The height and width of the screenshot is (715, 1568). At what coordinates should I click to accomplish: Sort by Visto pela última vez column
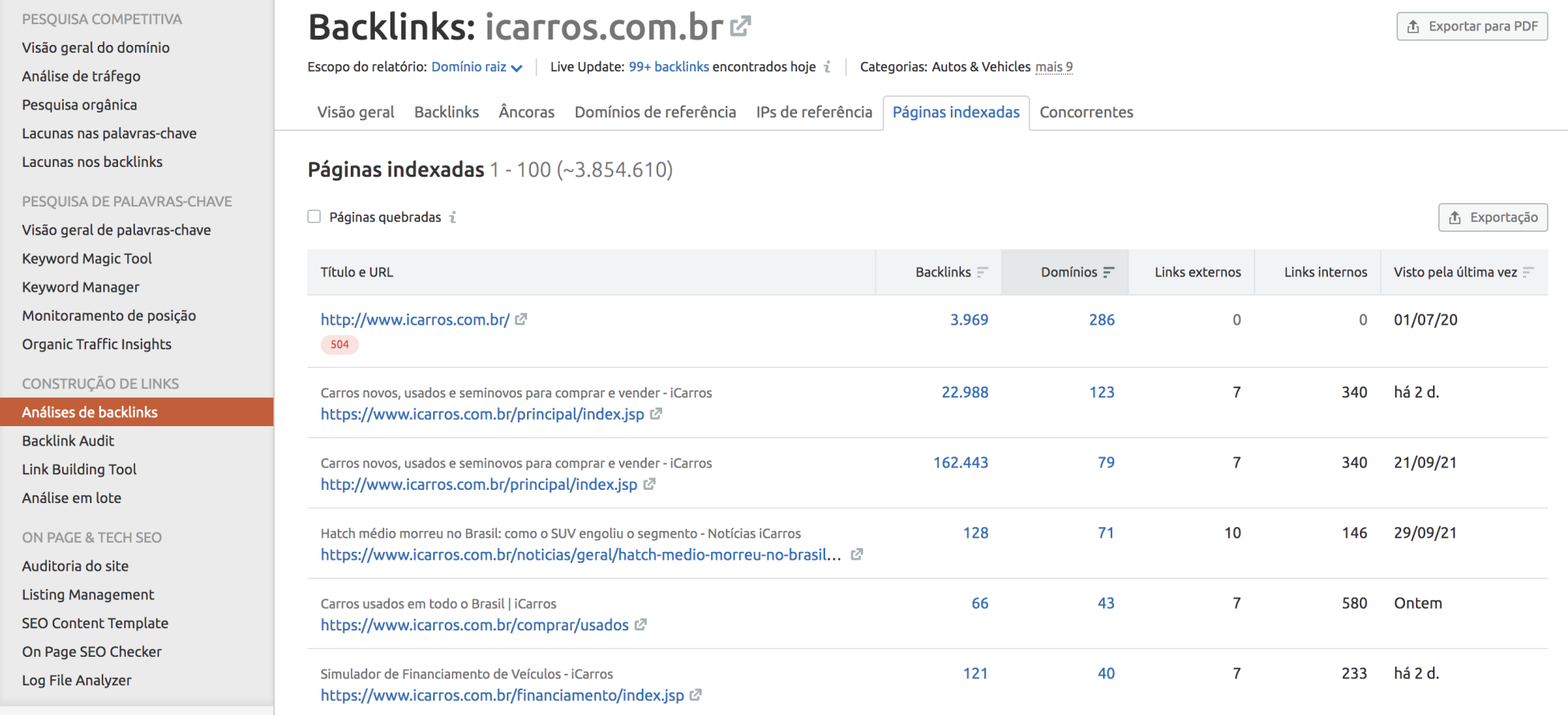[1528, 272]
